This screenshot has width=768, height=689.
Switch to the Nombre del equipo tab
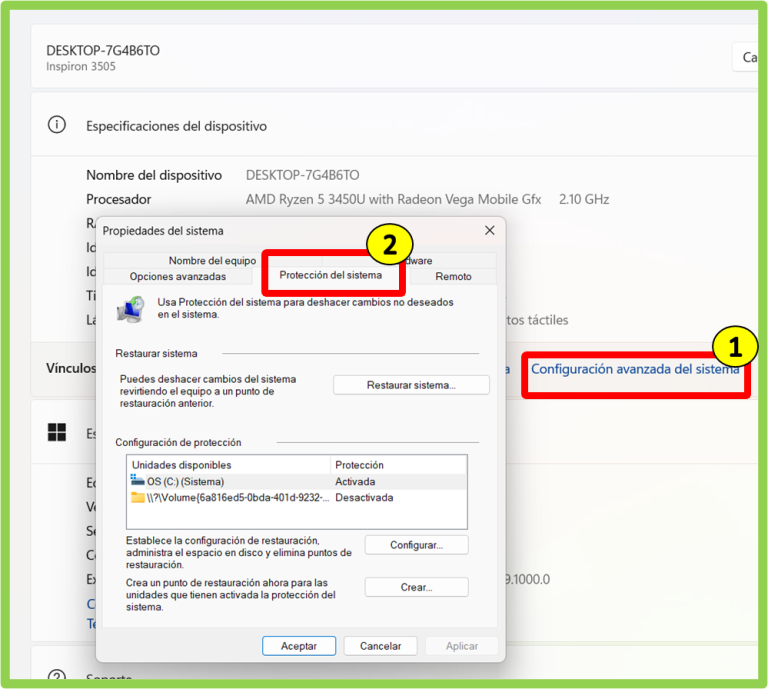click(x=212, y=261)
